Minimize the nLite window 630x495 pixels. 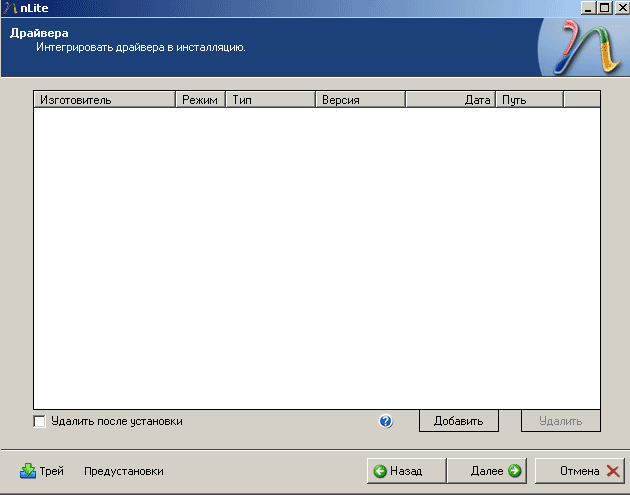[x=588, y=8]
